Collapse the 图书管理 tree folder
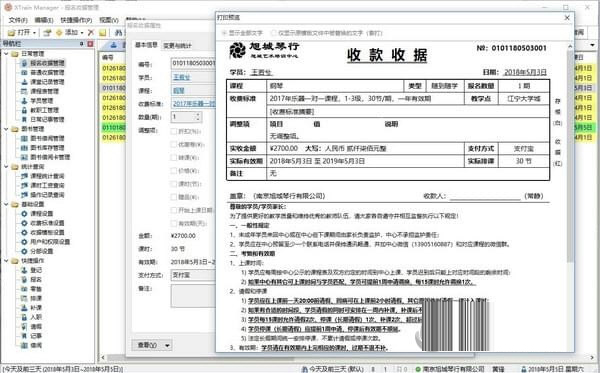Screen dimensions: 600x373 (x=6, y=129)
